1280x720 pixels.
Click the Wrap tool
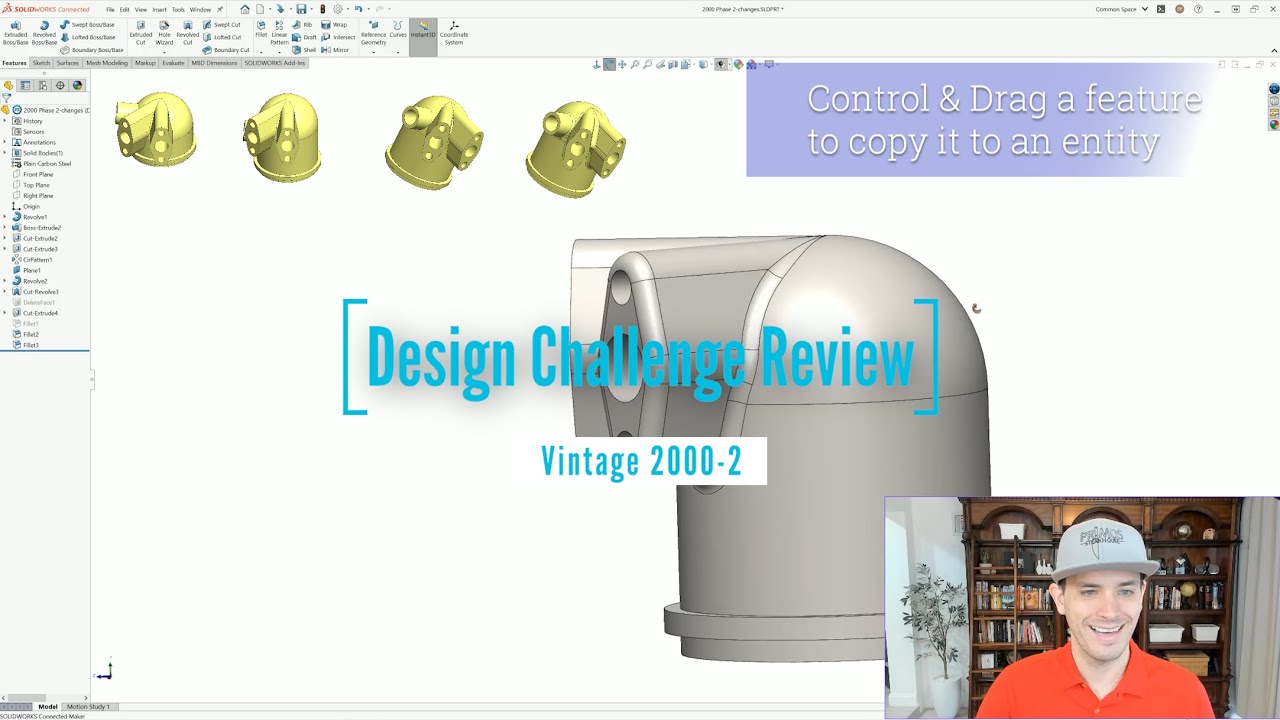(334, 24)
